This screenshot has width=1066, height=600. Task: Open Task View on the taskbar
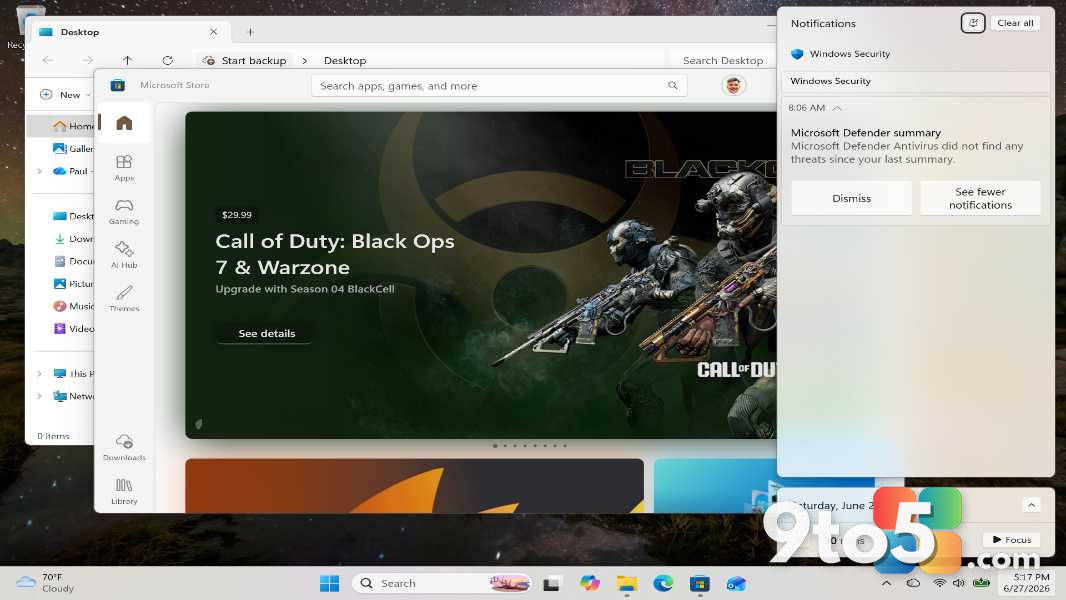pyautogui.click(x=551, y=584)
